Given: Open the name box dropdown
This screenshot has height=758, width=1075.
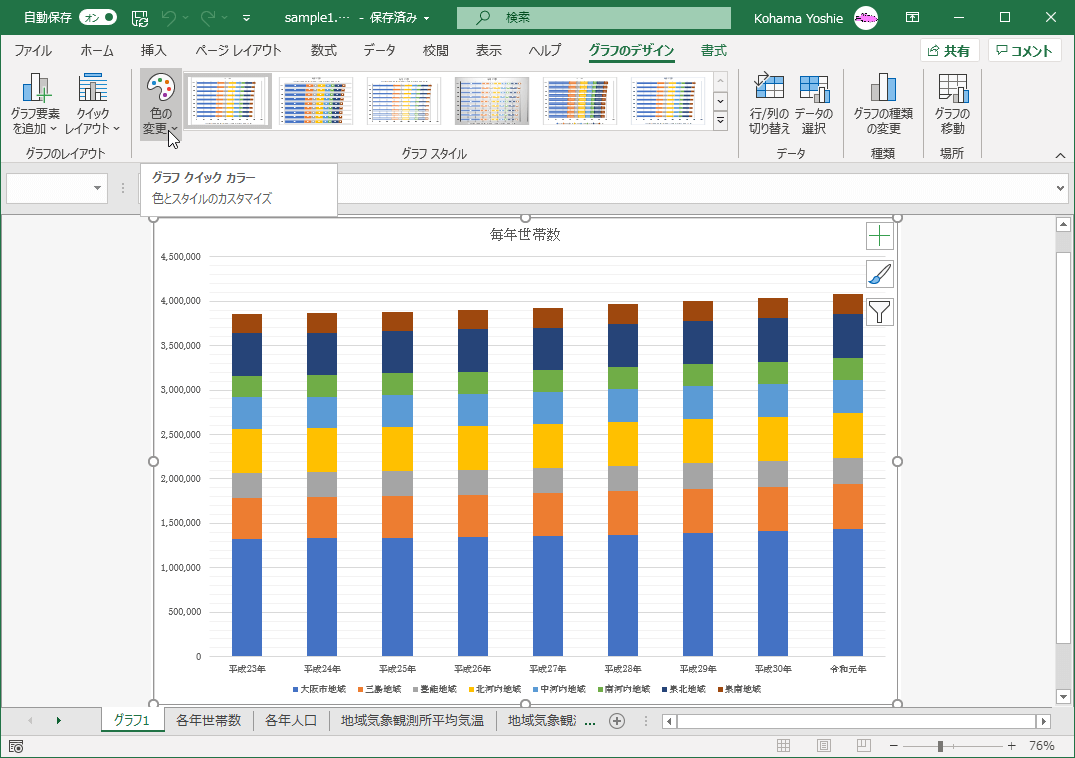Looking at the screenshot, I should click(98, 188).
